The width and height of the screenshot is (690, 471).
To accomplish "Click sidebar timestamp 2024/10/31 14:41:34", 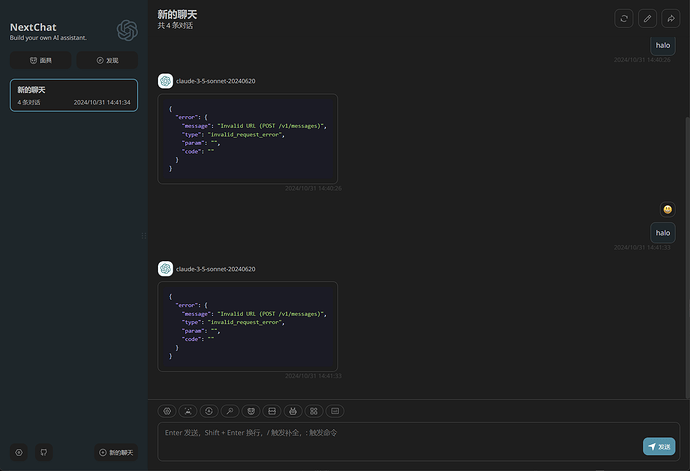I will 102,103.
